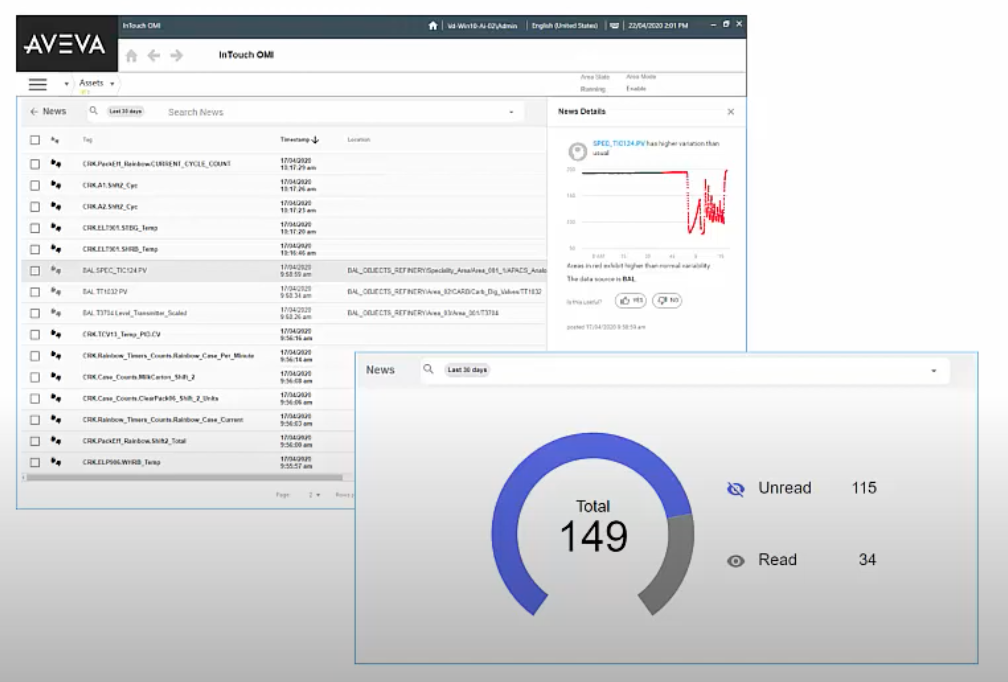Image resolution: width=1008 pixels, height=682 pixels.
Task: Expand the Assets breadcrumb dropdown
Action: [x=112, y=84]
